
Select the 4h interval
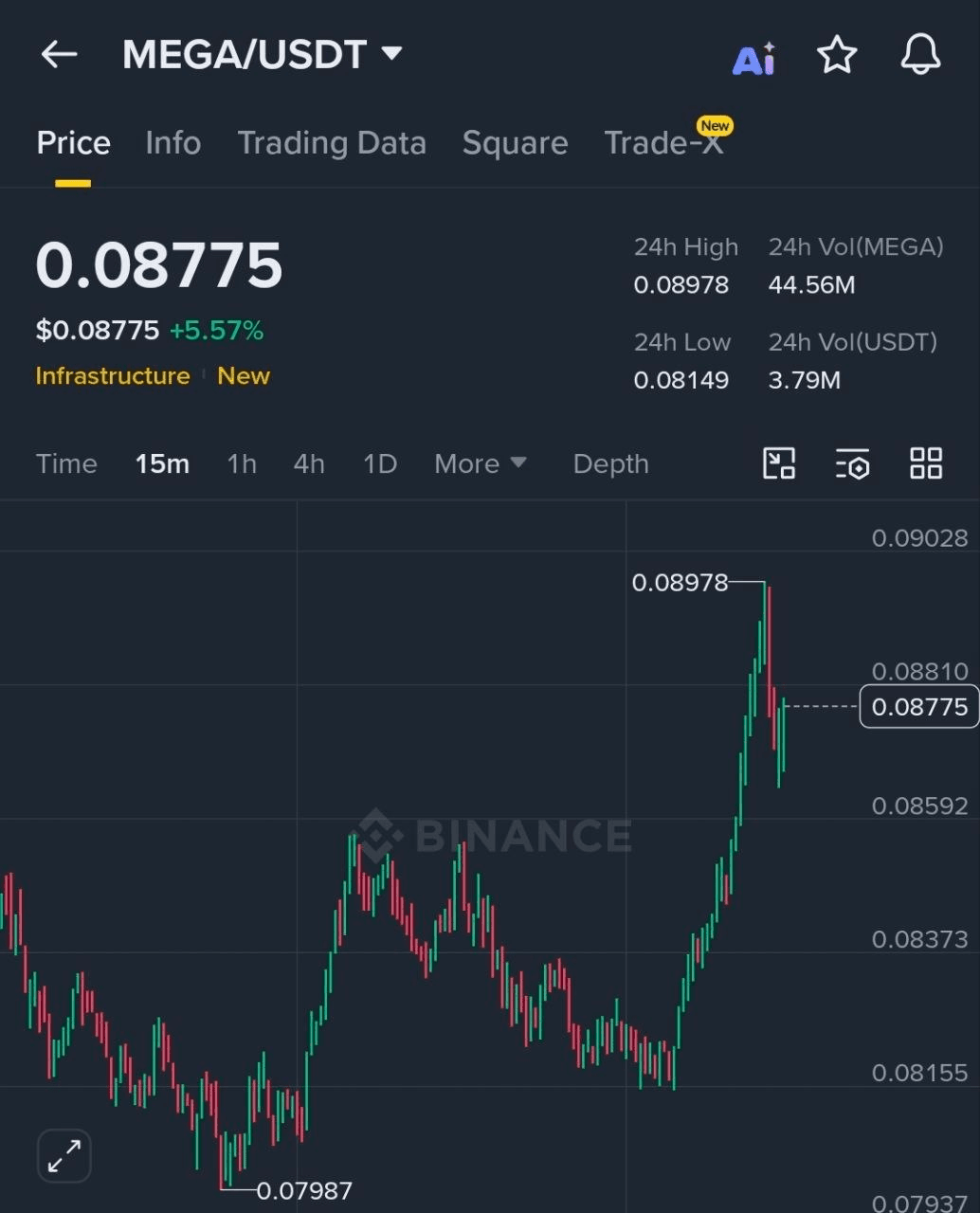(x=309, y=463)
